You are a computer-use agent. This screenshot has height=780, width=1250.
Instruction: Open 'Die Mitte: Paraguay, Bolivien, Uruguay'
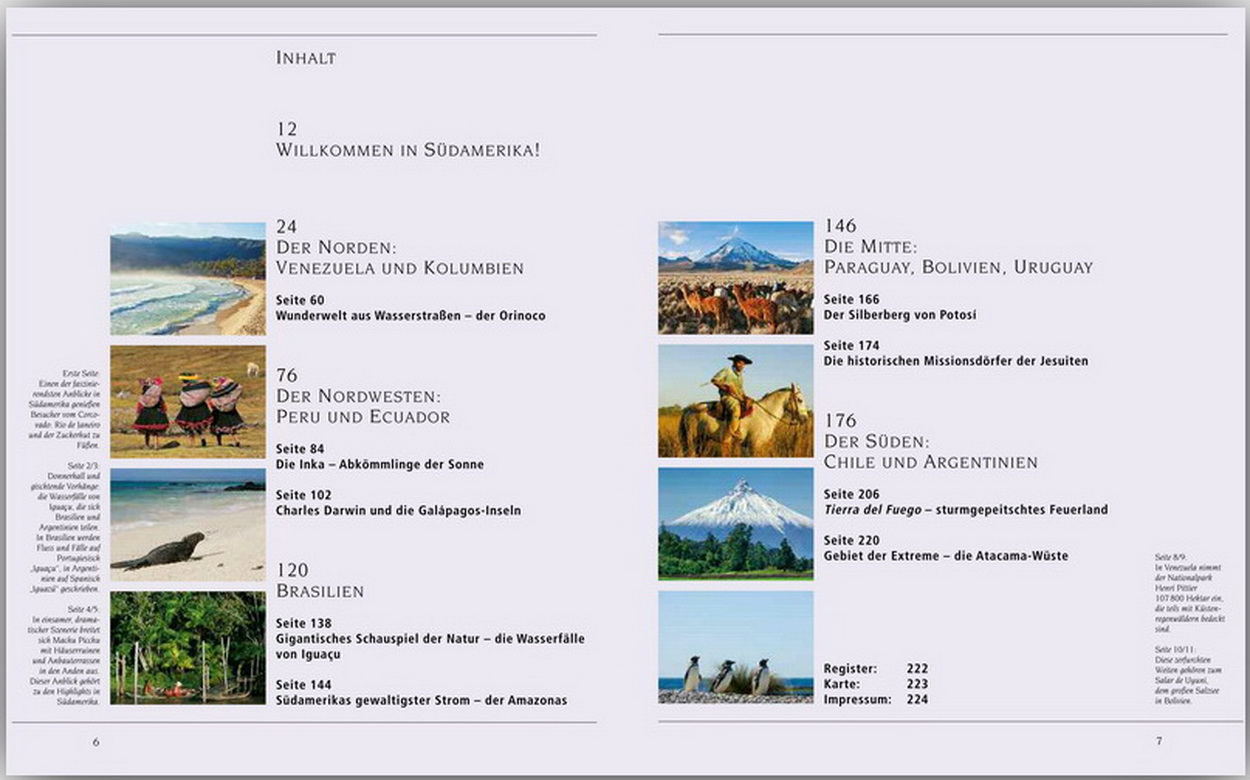point(957,257)
